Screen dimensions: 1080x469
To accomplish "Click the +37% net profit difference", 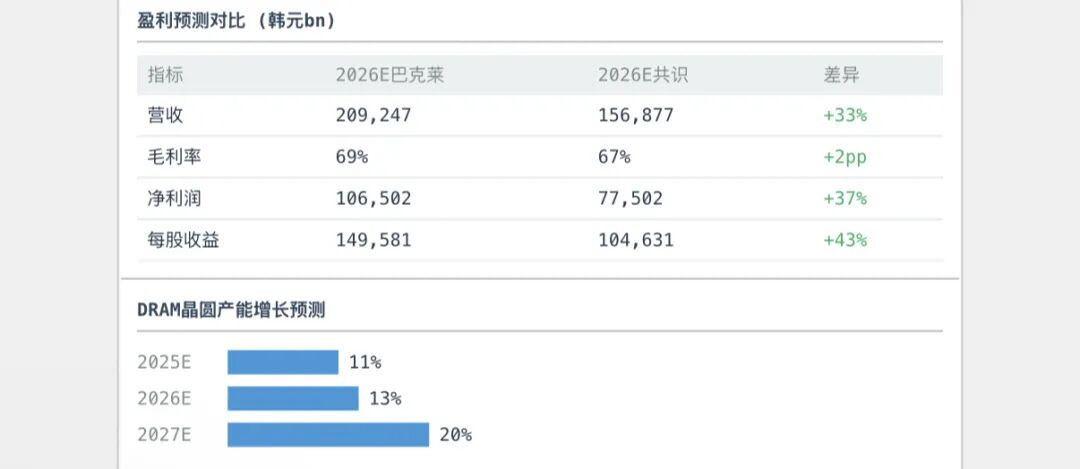I will tap(845, 198).
